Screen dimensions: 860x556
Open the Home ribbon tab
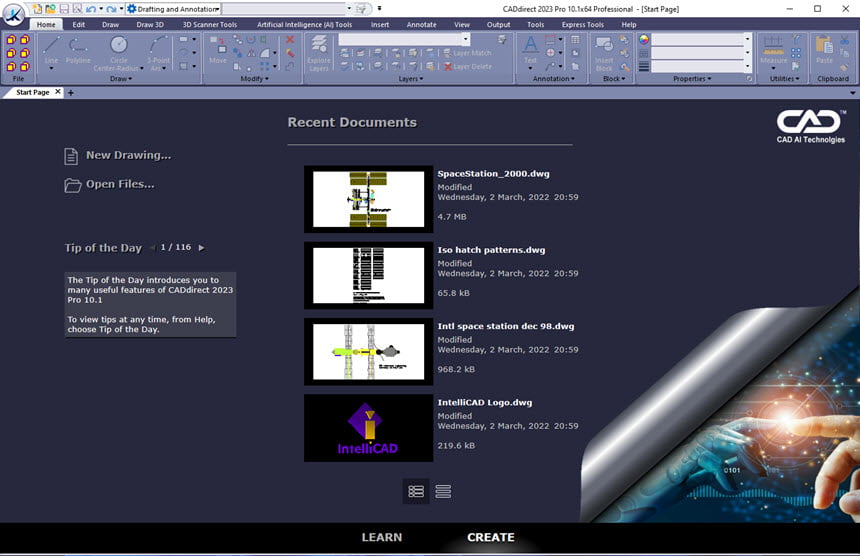pos(46,25)
